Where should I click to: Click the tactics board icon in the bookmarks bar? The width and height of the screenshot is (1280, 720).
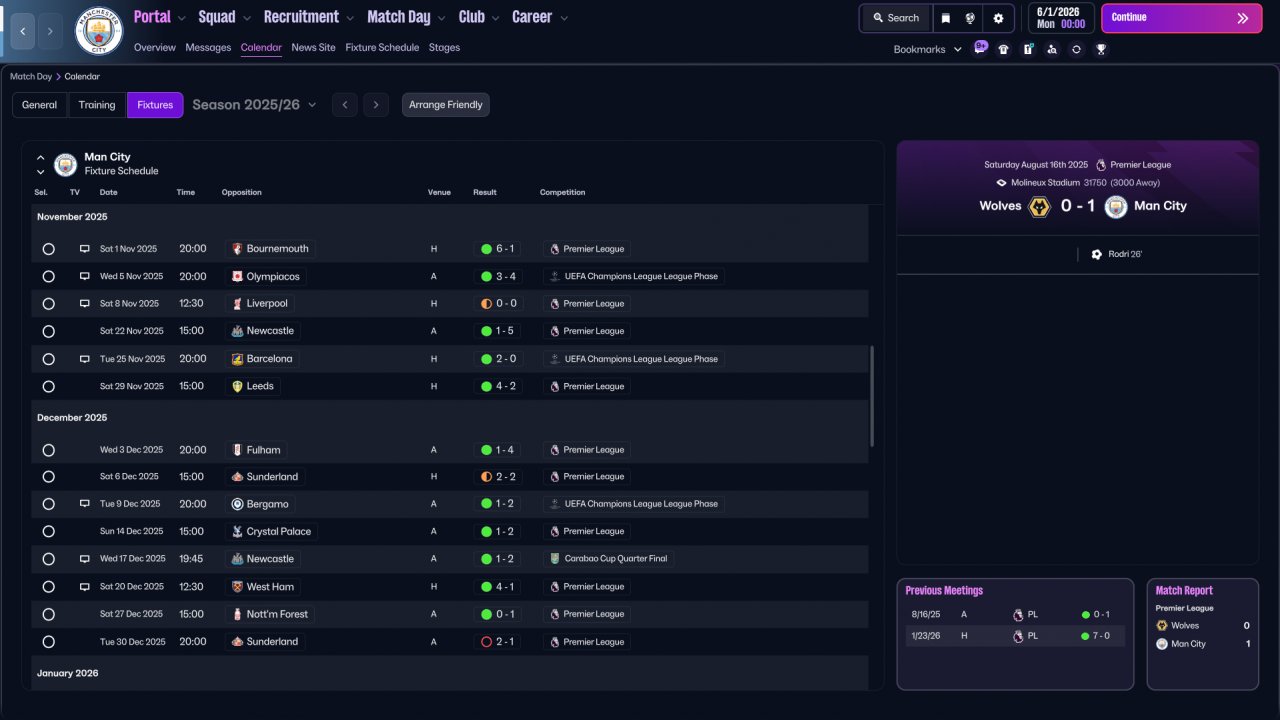click(1028, 49)
